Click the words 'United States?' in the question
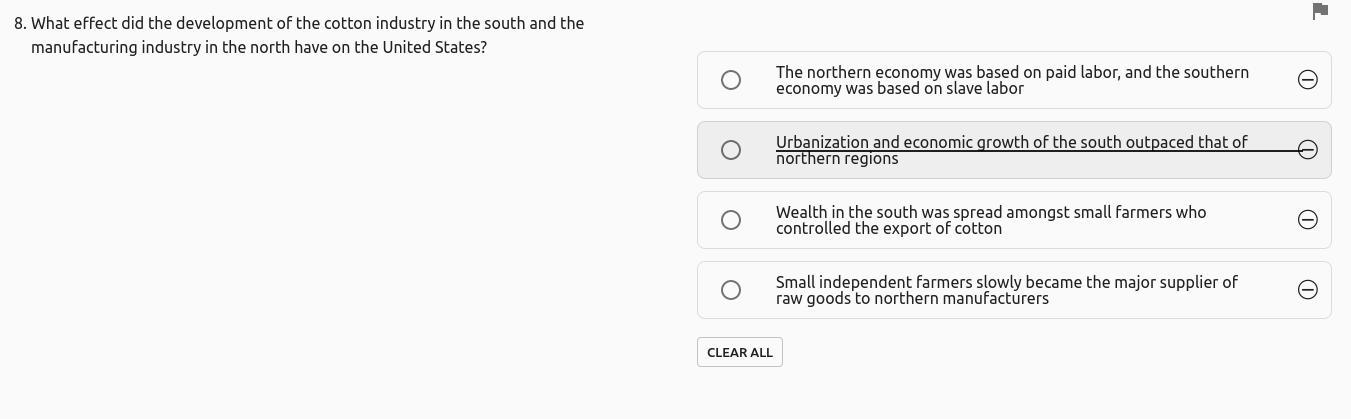1351x419 pixels. [434, 47]
